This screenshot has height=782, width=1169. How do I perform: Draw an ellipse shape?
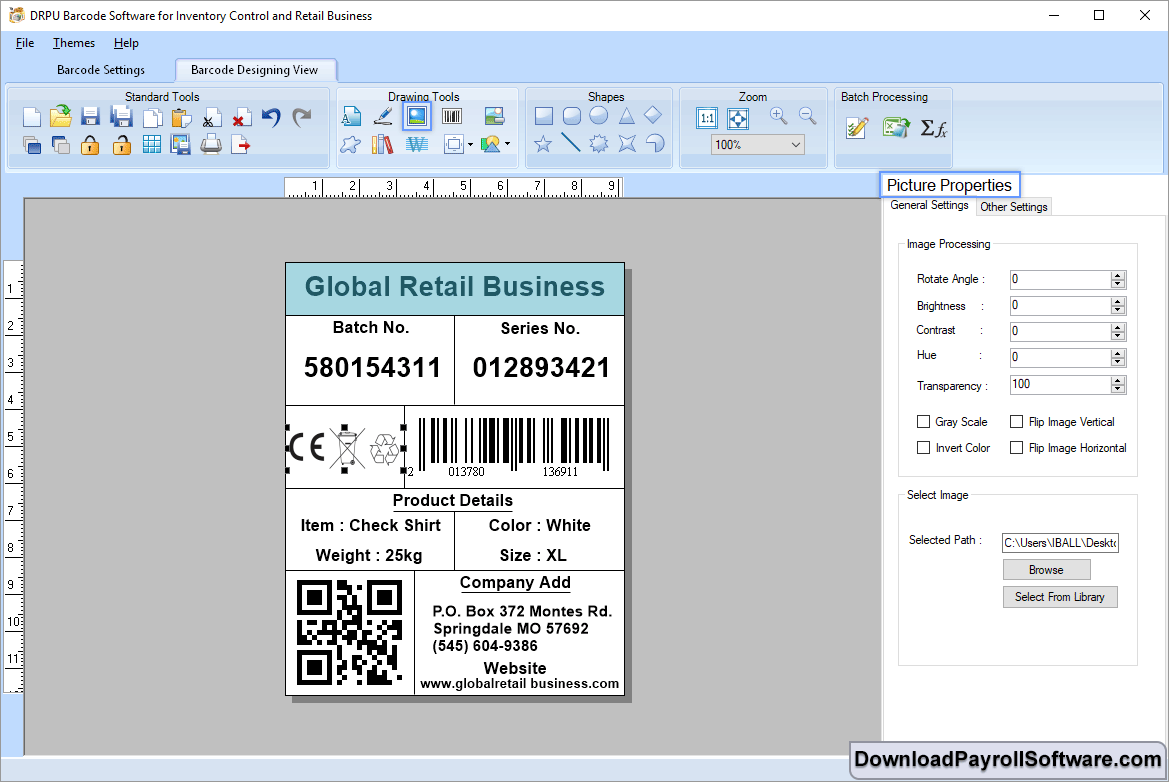tap(599, 116)
